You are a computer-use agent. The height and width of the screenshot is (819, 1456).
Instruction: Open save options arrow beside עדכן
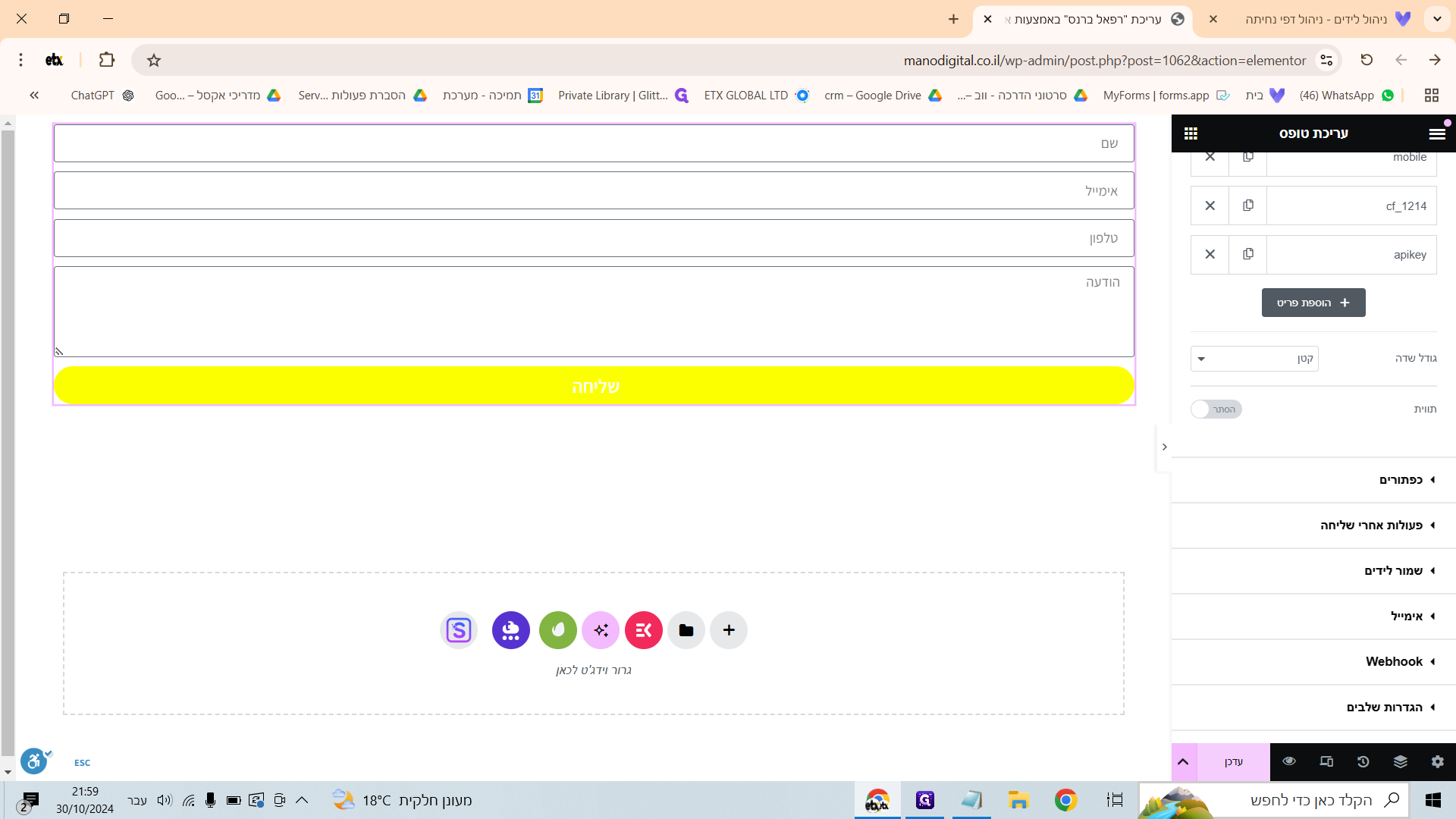pyautogui.click(x=1183, y=762)
